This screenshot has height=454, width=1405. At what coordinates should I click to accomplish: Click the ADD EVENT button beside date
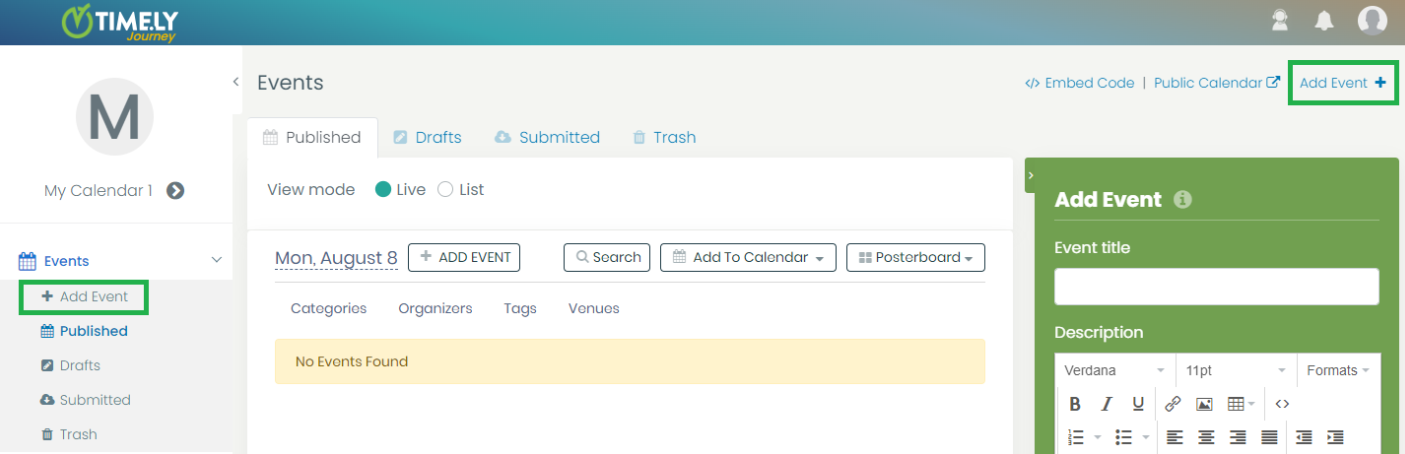(x=465, y=257)
